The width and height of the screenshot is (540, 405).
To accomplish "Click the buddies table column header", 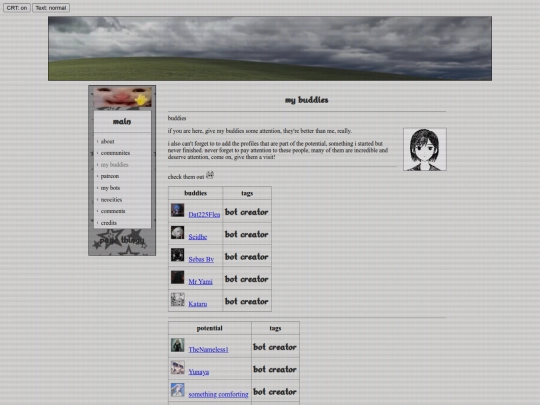I will pos(195,193).
